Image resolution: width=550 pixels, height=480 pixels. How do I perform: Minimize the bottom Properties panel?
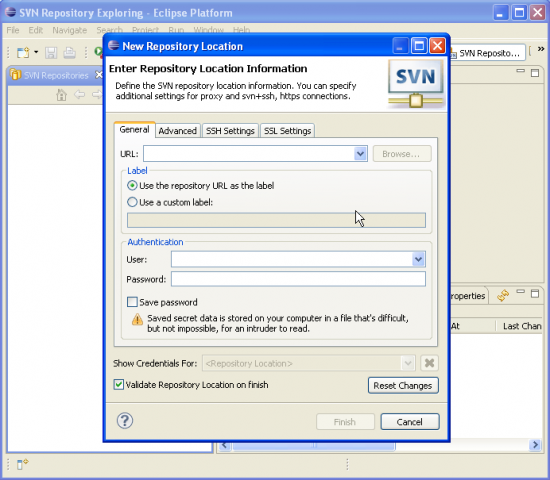(x=521, y=292)
